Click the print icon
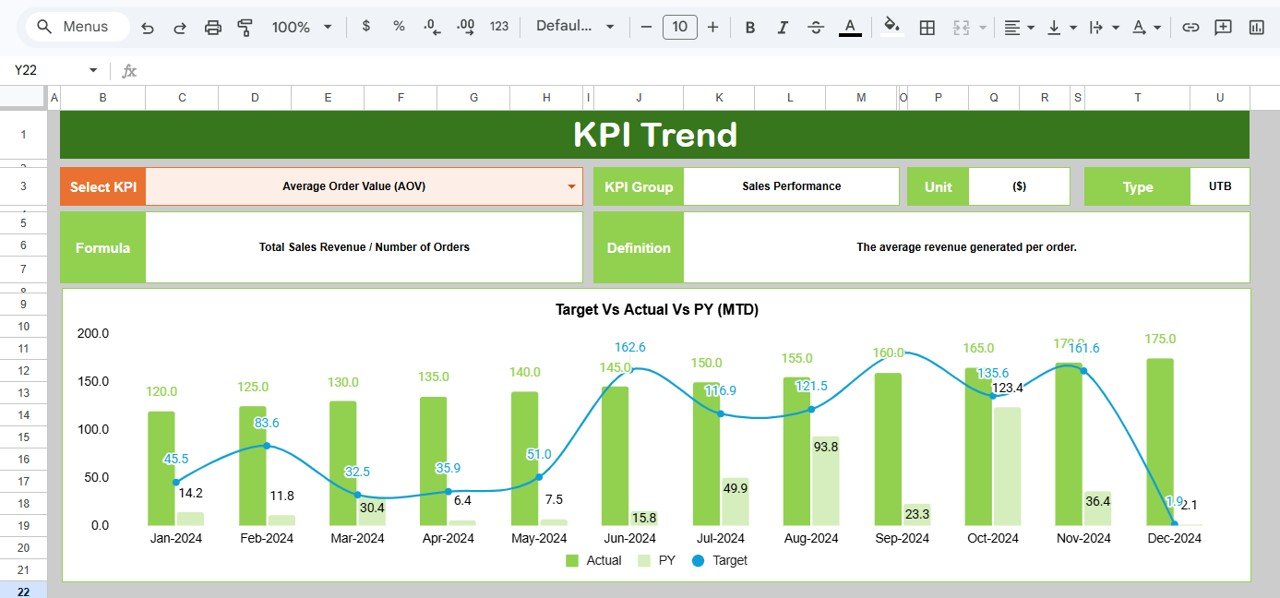The width and height of the screenshot is (1280, 598). pyautogui.click(x=213, y=27)
